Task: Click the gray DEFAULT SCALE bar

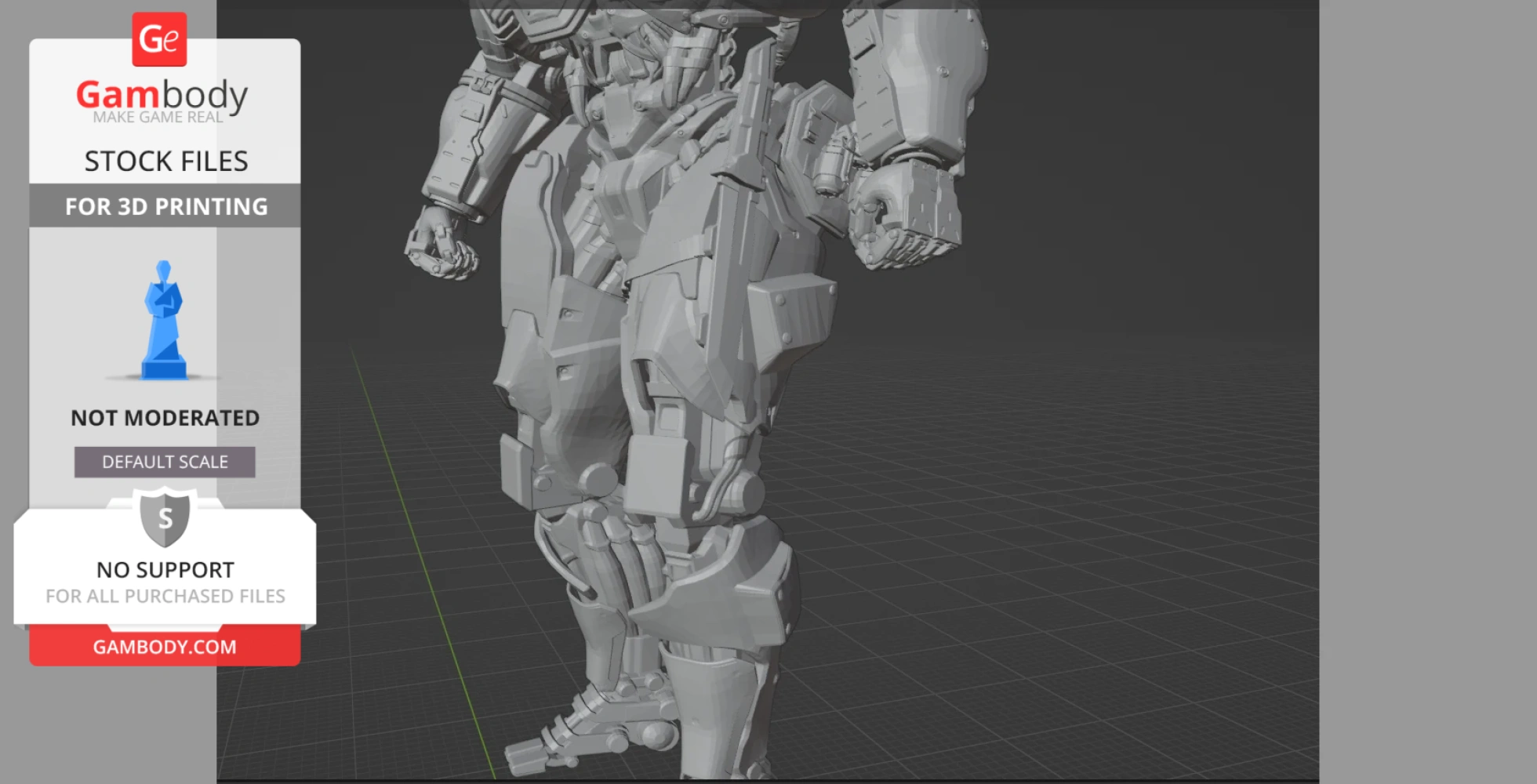Action: (164, 462)
